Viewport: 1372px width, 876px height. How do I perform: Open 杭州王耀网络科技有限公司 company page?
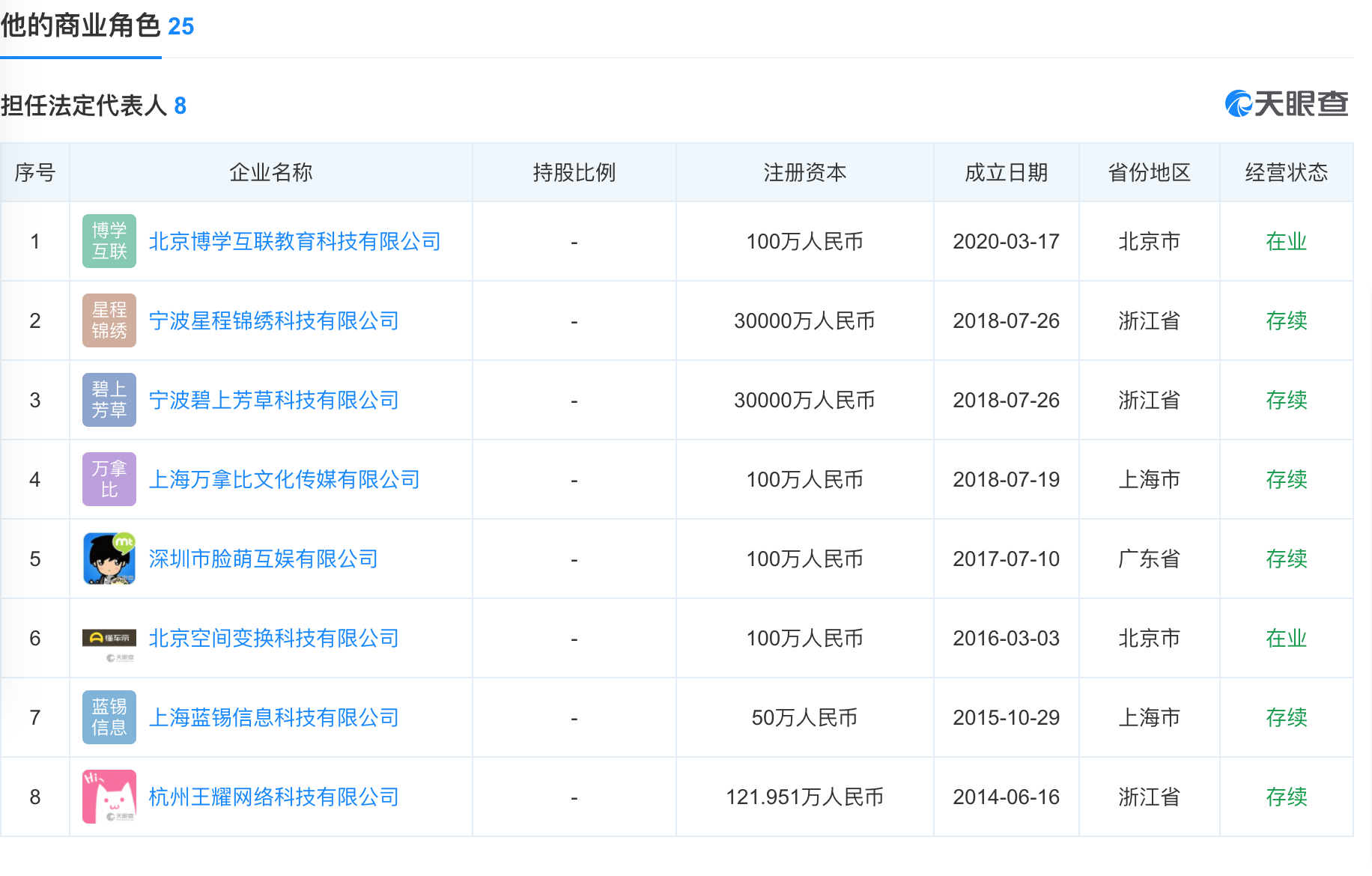[x=273, y=797]
